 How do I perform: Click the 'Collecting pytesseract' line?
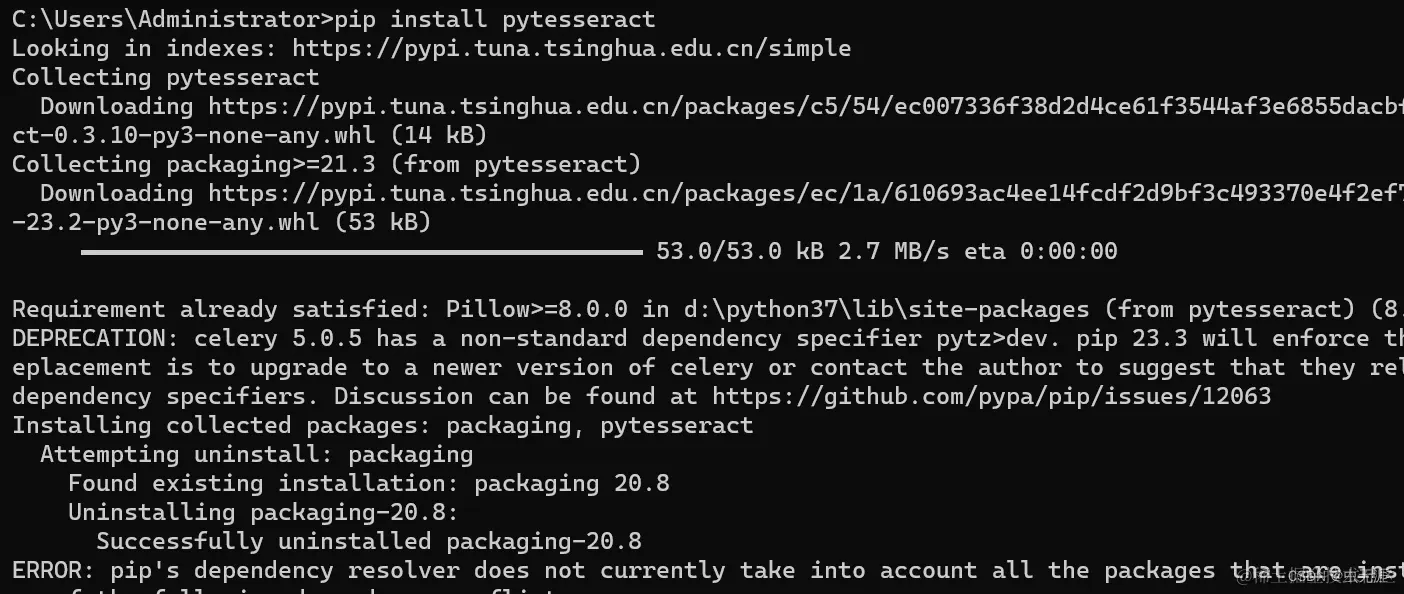tap(166, 77)
